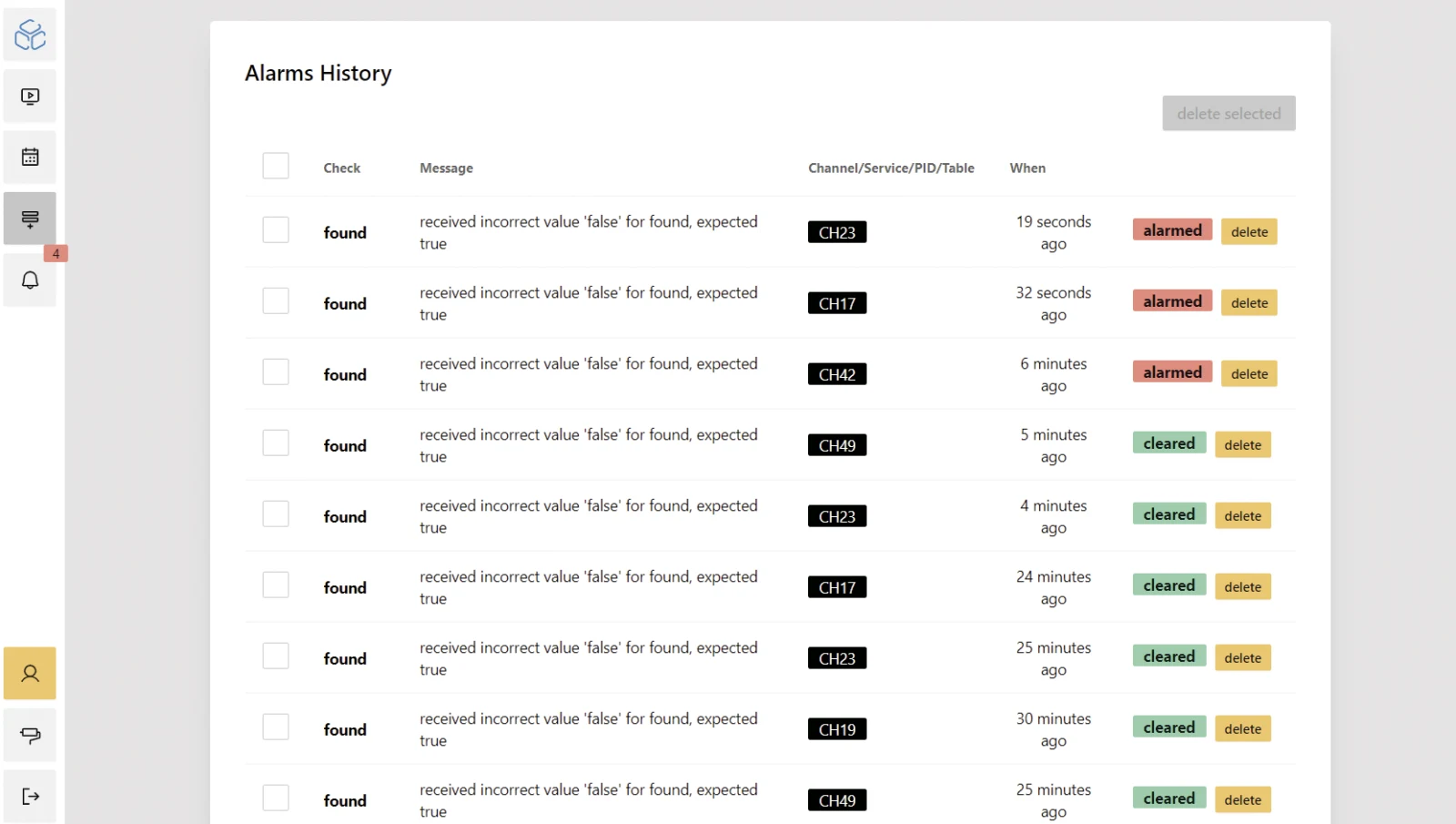Check the box for the CH19 alarm row

(x=276, y=727)
